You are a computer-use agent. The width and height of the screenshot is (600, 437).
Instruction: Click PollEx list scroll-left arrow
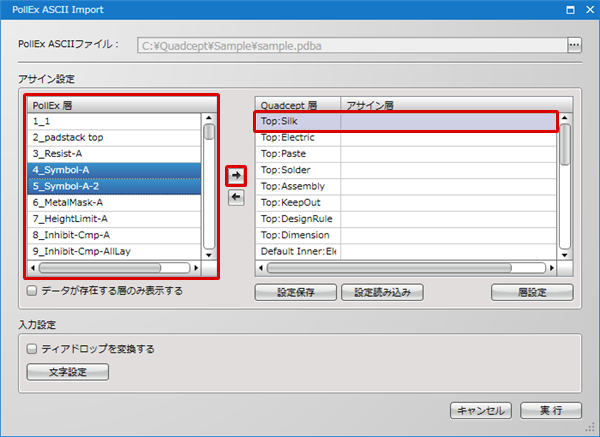click(x=33, y=268)
